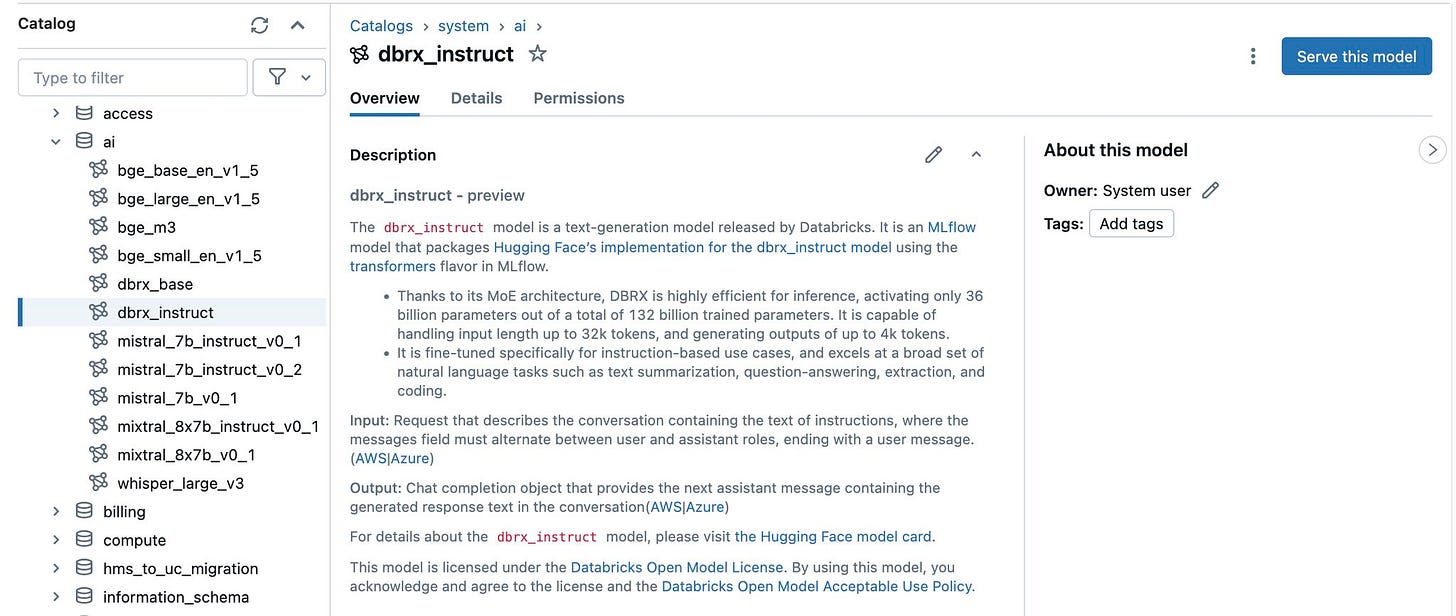
Task: Click the database icon beside information_schema
Action: click(x=85, y=597)
